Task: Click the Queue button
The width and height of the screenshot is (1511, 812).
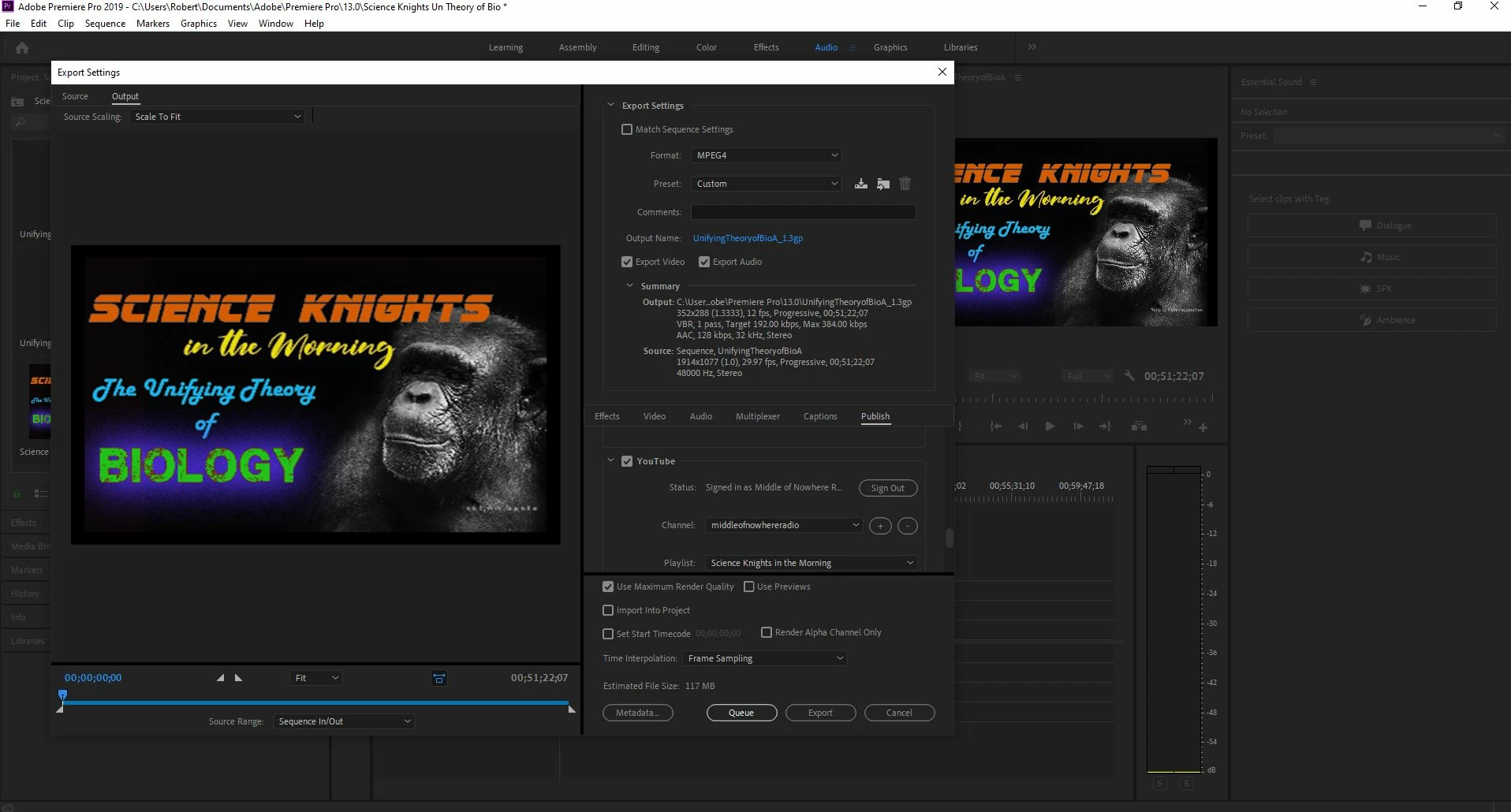Action: (741, 713)
